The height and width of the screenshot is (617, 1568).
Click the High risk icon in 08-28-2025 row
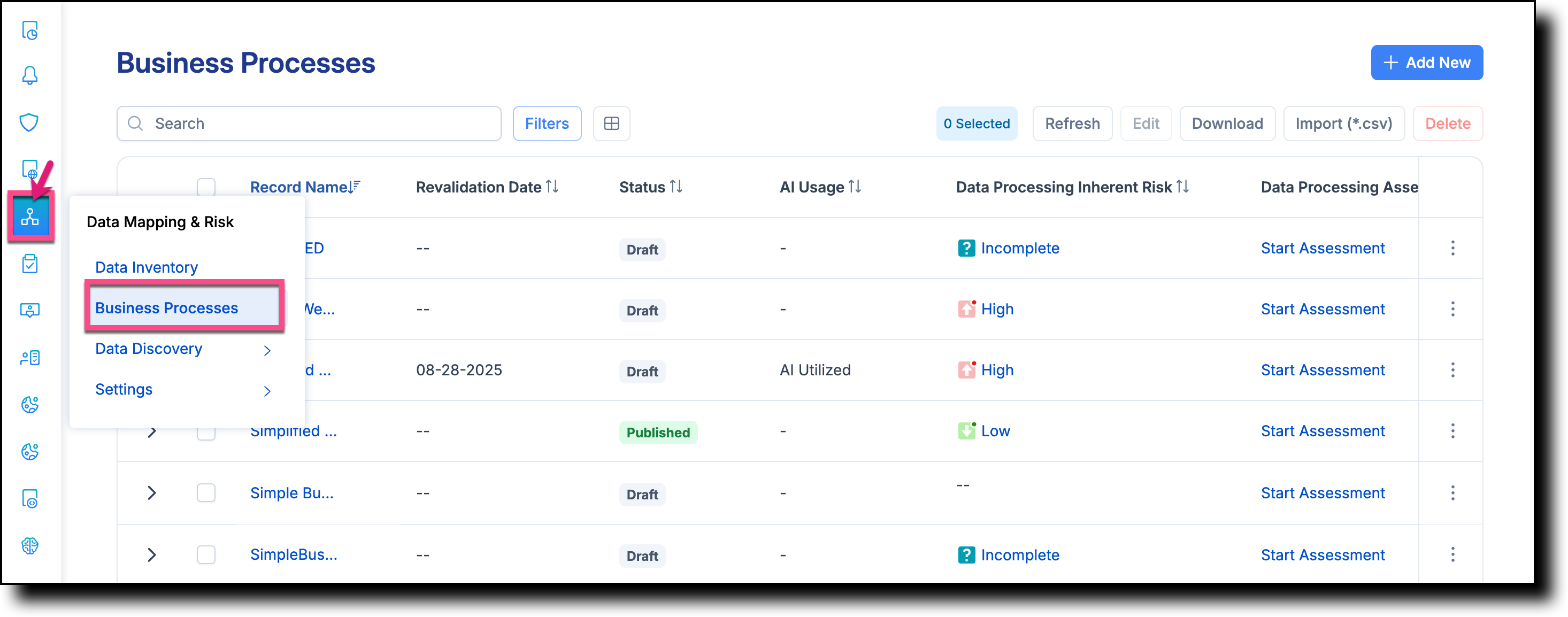(966, 369)
